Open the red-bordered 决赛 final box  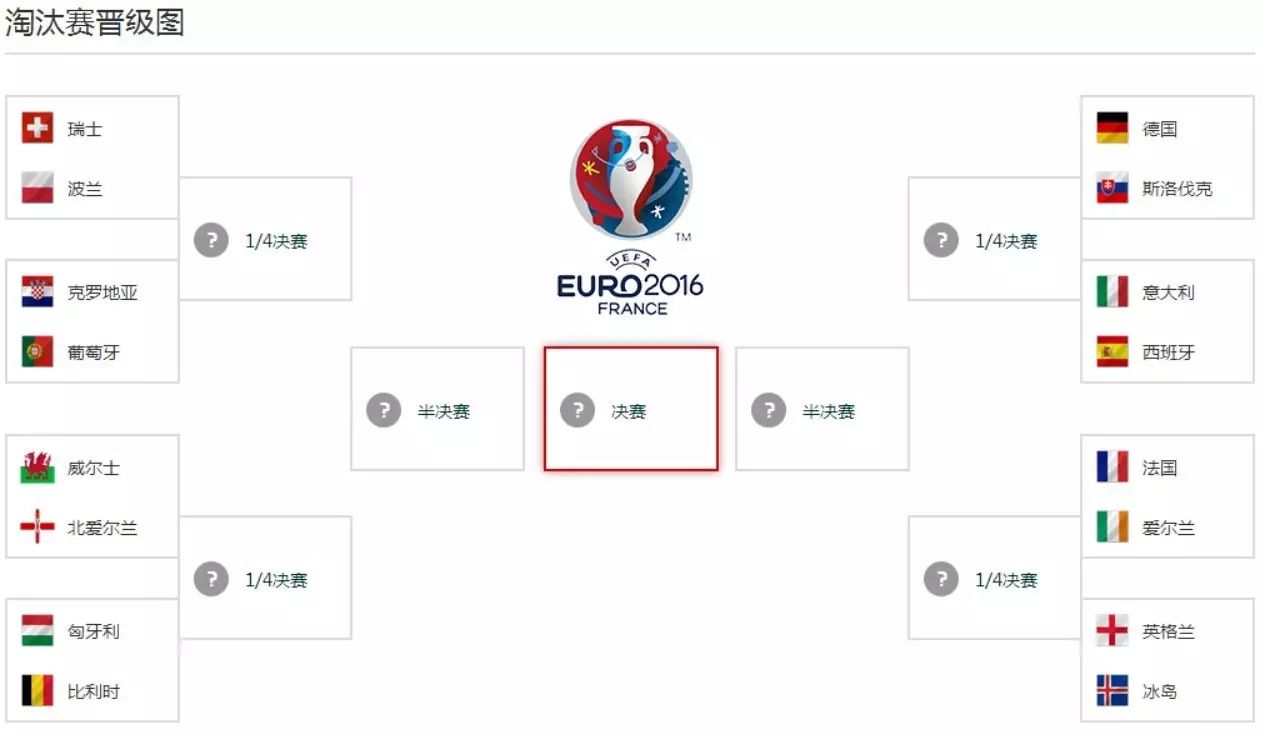point(631,408)
